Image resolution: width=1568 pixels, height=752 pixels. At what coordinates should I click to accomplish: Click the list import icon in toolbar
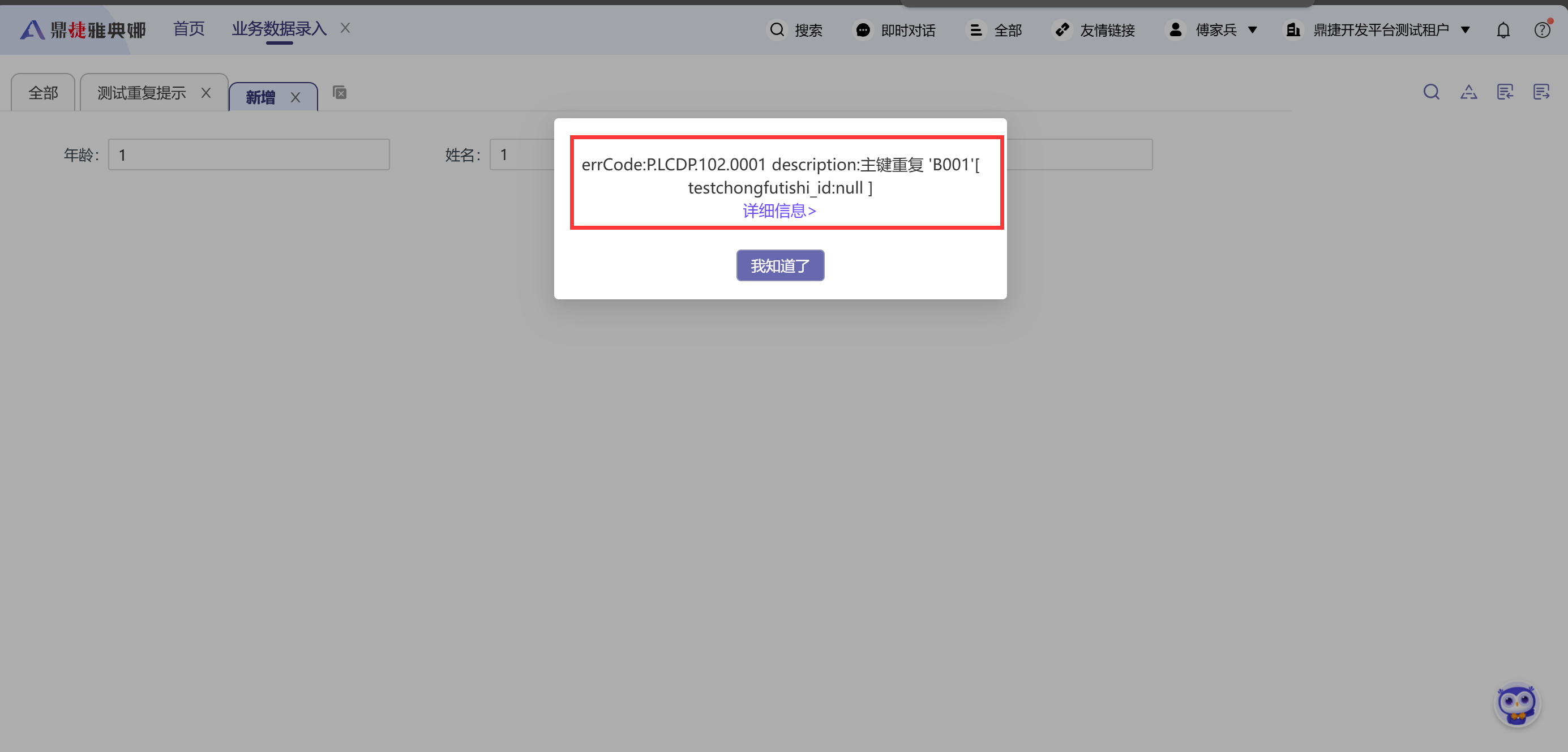1505,92
